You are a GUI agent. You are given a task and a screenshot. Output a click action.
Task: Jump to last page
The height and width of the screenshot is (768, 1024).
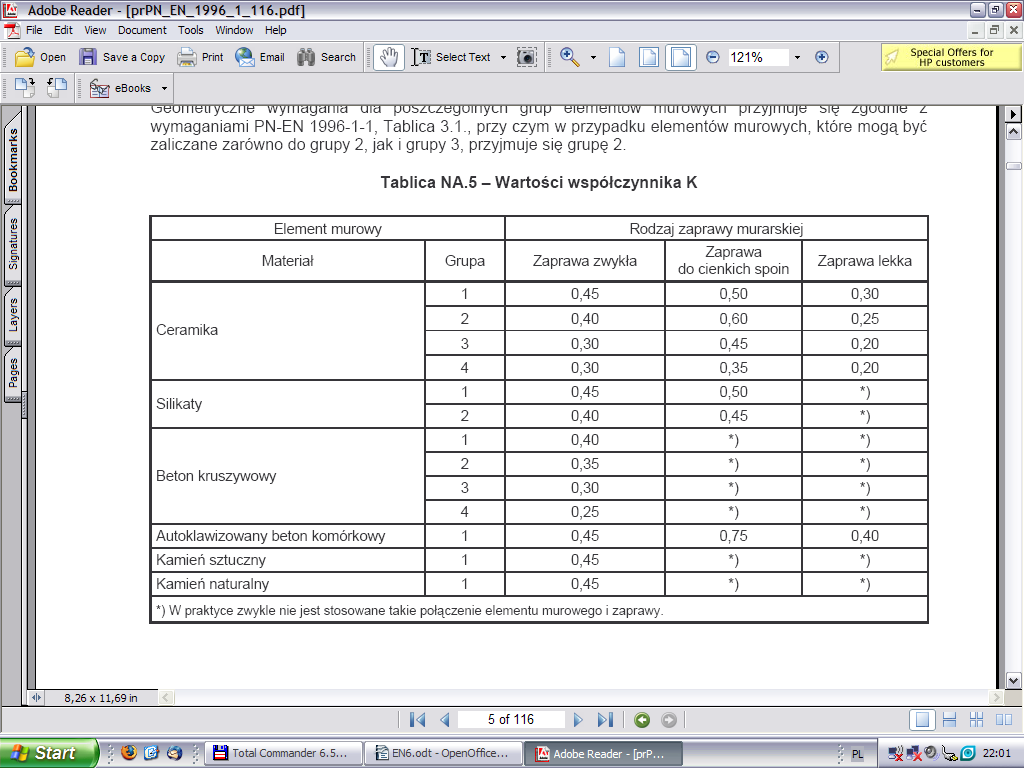pyautogui.click(x=605, y=720)
